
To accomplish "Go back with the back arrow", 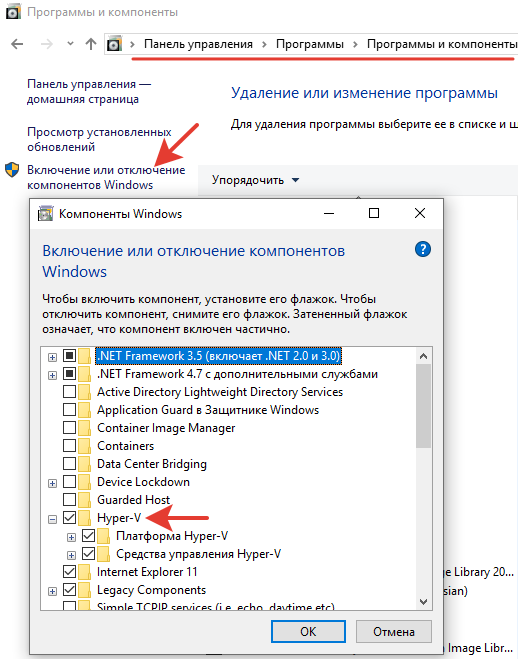I will coord(17,44).
